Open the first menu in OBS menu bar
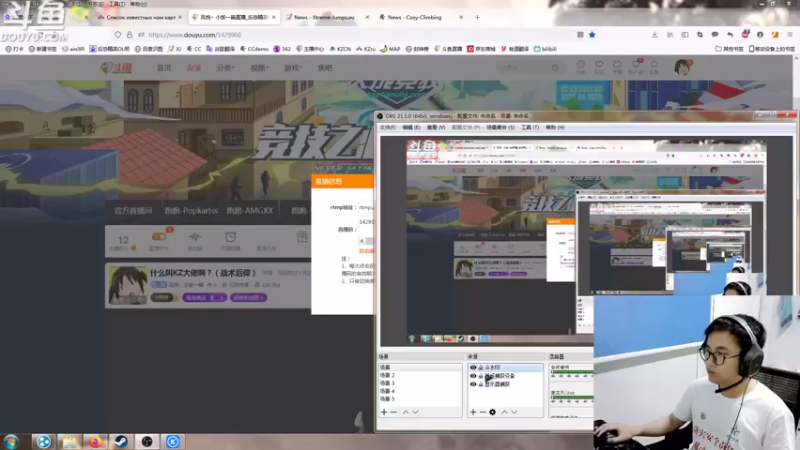 tap(387, 128)
